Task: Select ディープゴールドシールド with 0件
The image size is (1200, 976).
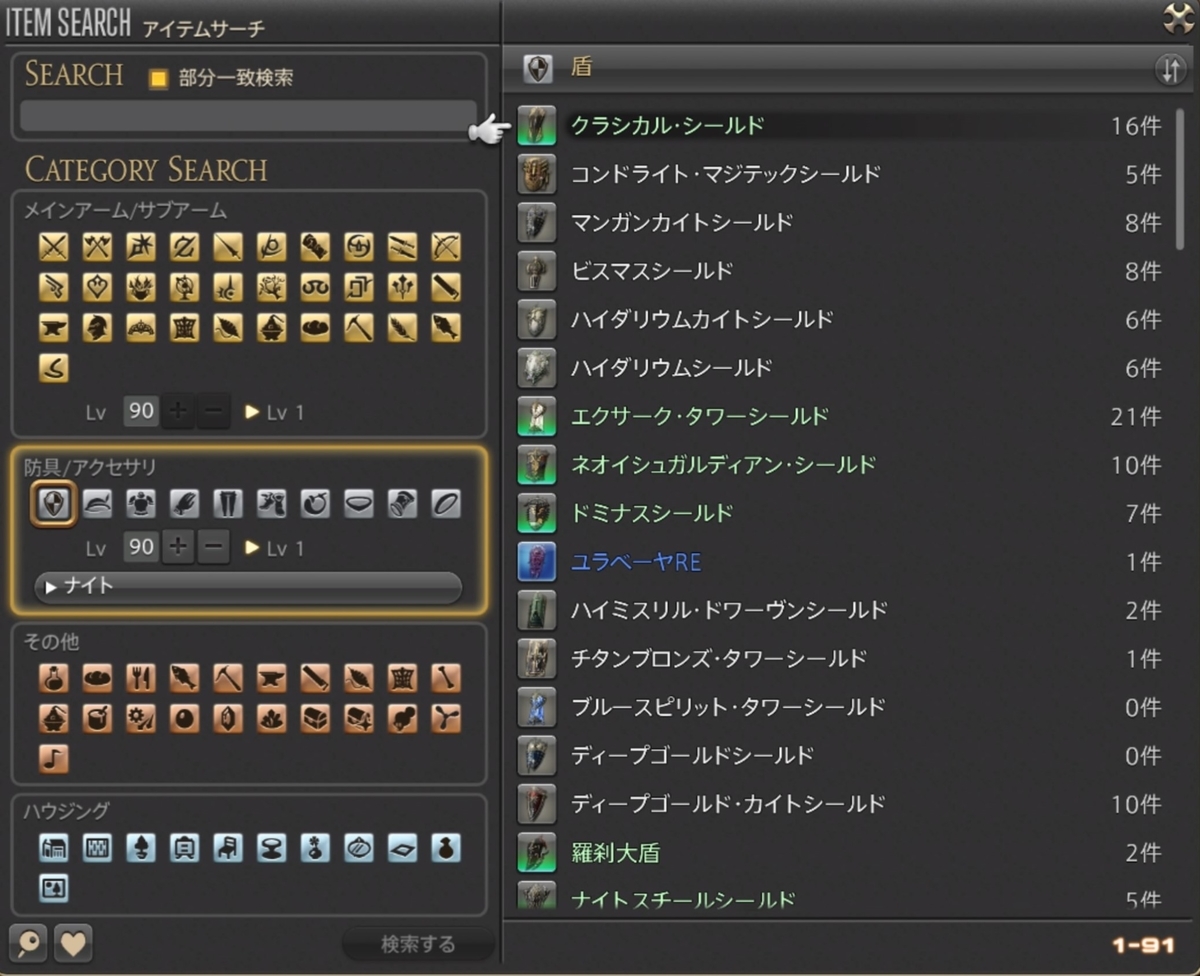Action: point(842,756)
